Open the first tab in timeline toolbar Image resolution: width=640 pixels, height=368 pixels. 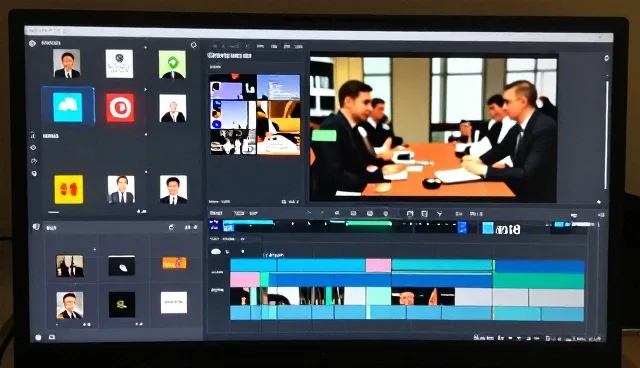(x=216, y=213)
